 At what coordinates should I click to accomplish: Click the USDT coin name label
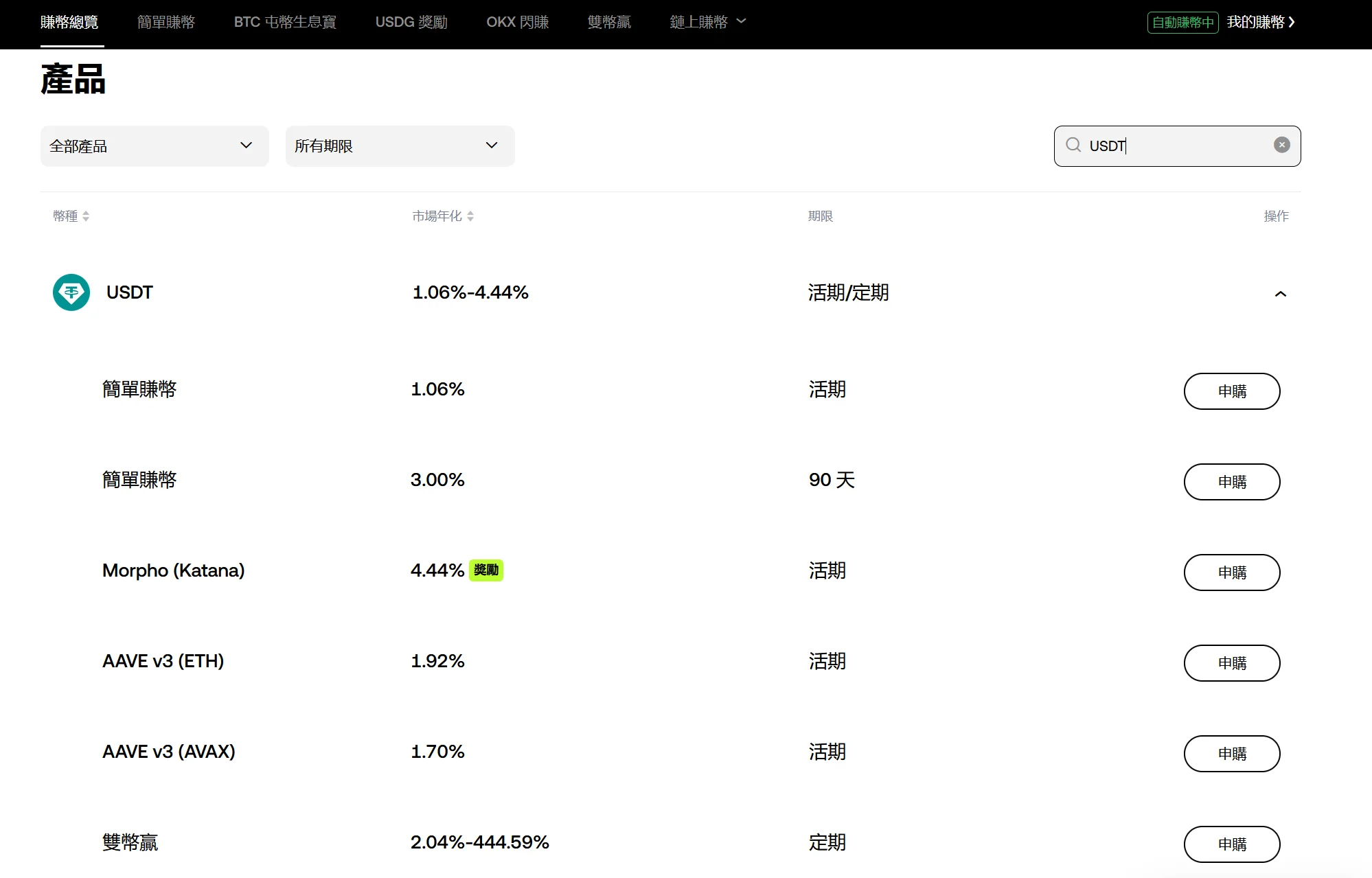pyautogui.click(x=130, y=292)
